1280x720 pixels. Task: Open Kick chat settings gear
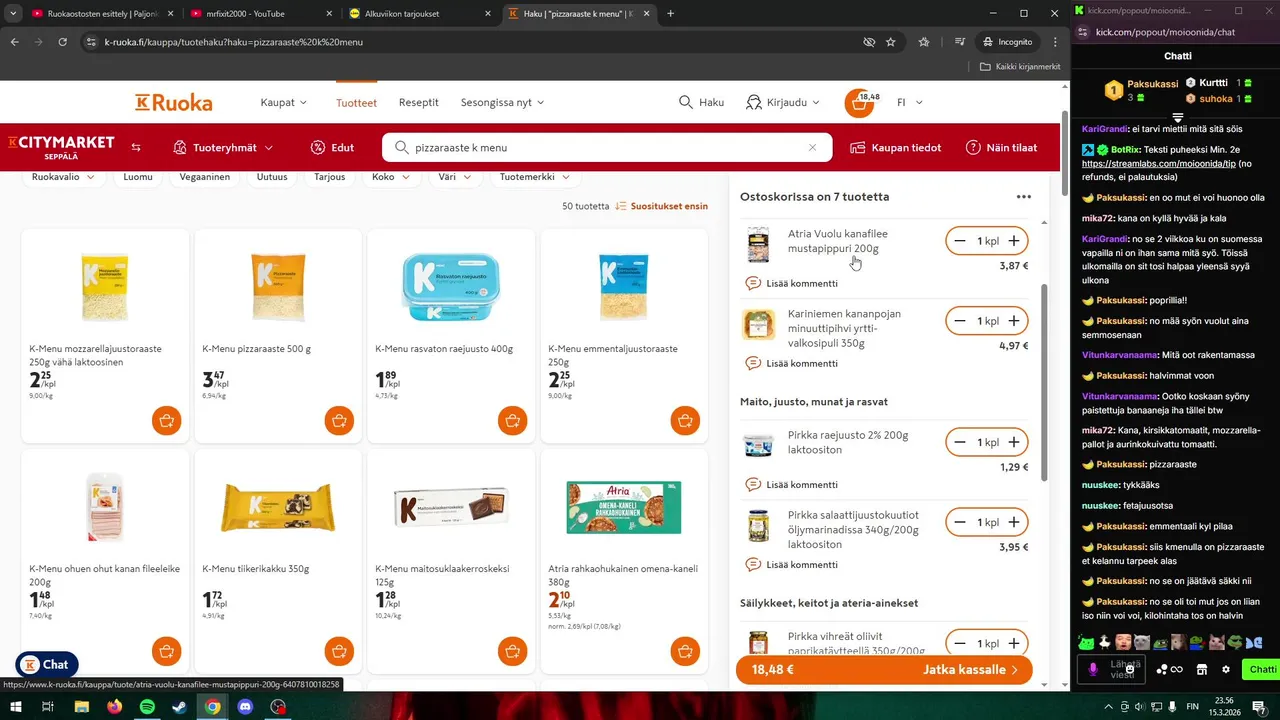pos(1226,669)
